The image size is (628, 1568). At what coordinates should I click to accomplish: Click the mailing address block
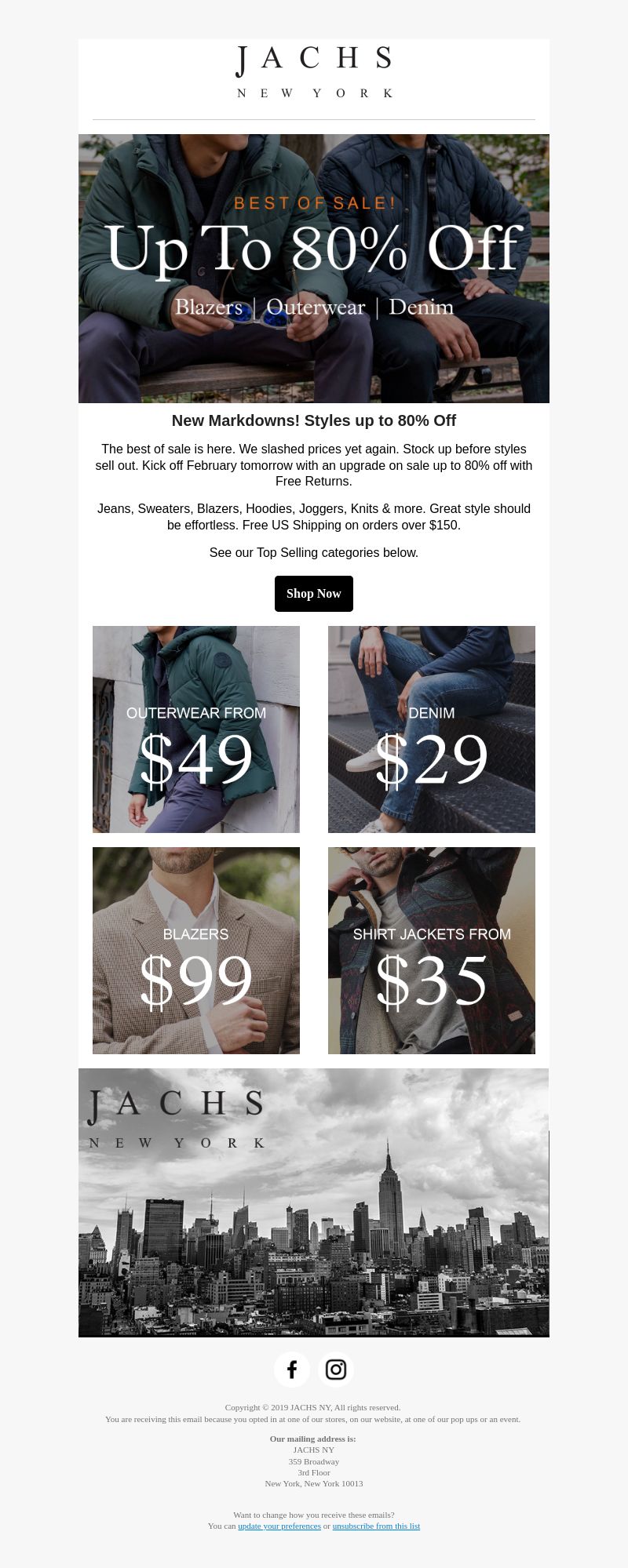[x=314, y=1461]
